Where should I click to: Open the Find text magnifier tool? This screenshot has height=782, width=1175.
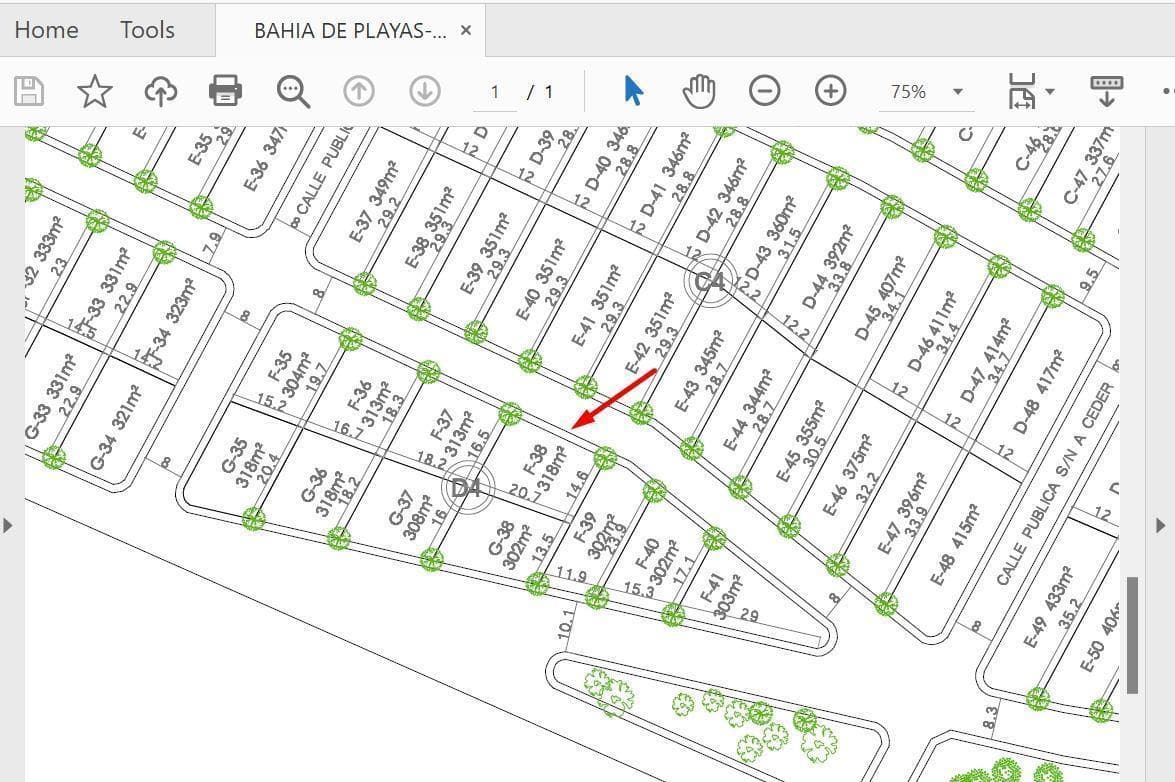pyautogui.click(x=293, y=92)
